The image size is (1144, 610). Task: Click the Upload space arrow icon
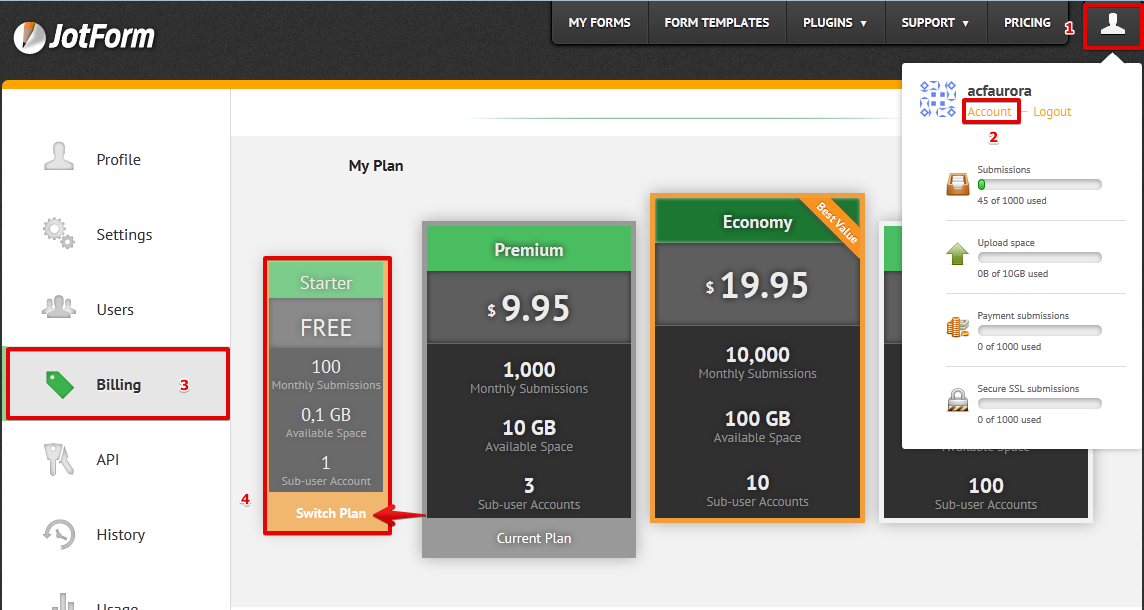point(957,255)
